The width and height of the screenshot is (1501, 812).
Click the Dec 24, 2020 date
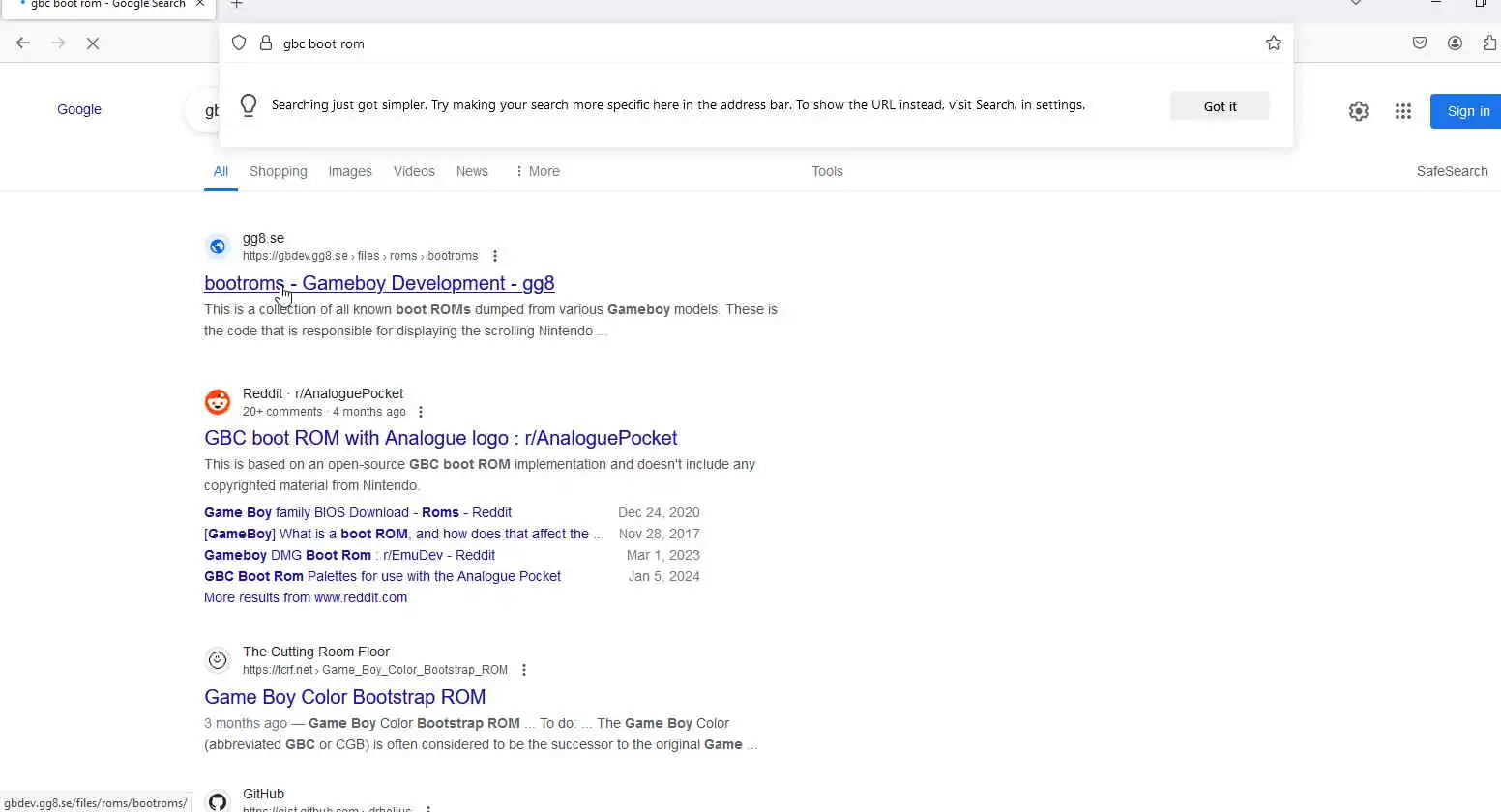click(x=659, y=512)
